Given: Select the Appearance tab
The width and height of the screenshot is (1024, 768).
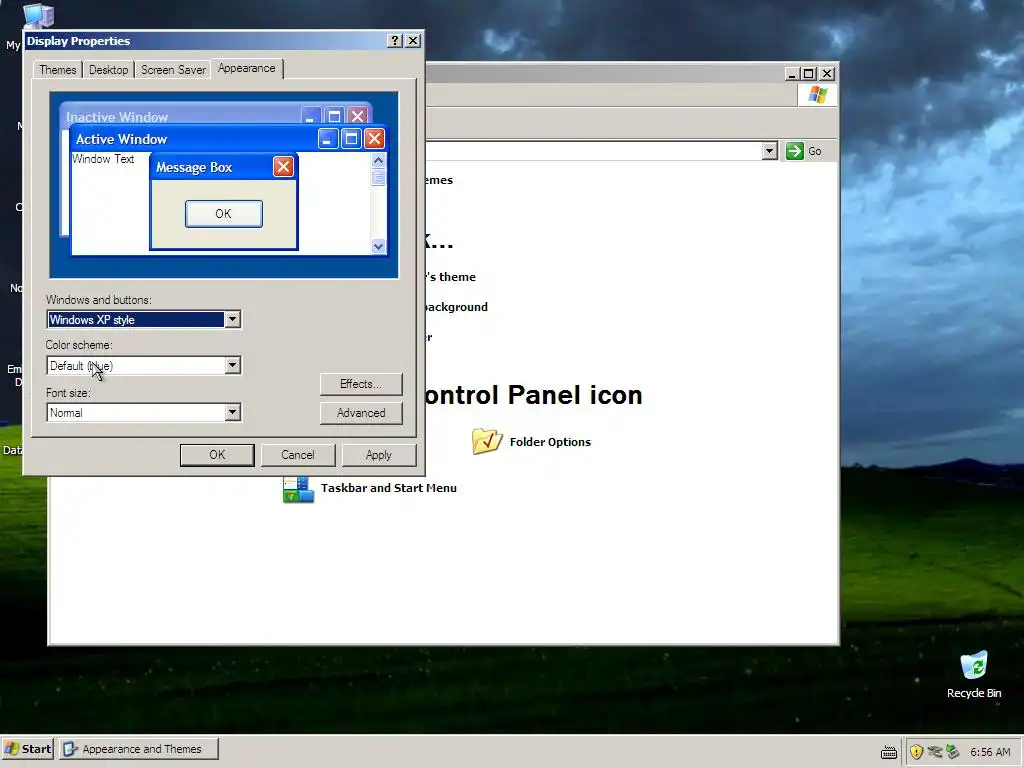Looking at the screenshot, I should 247,68.
